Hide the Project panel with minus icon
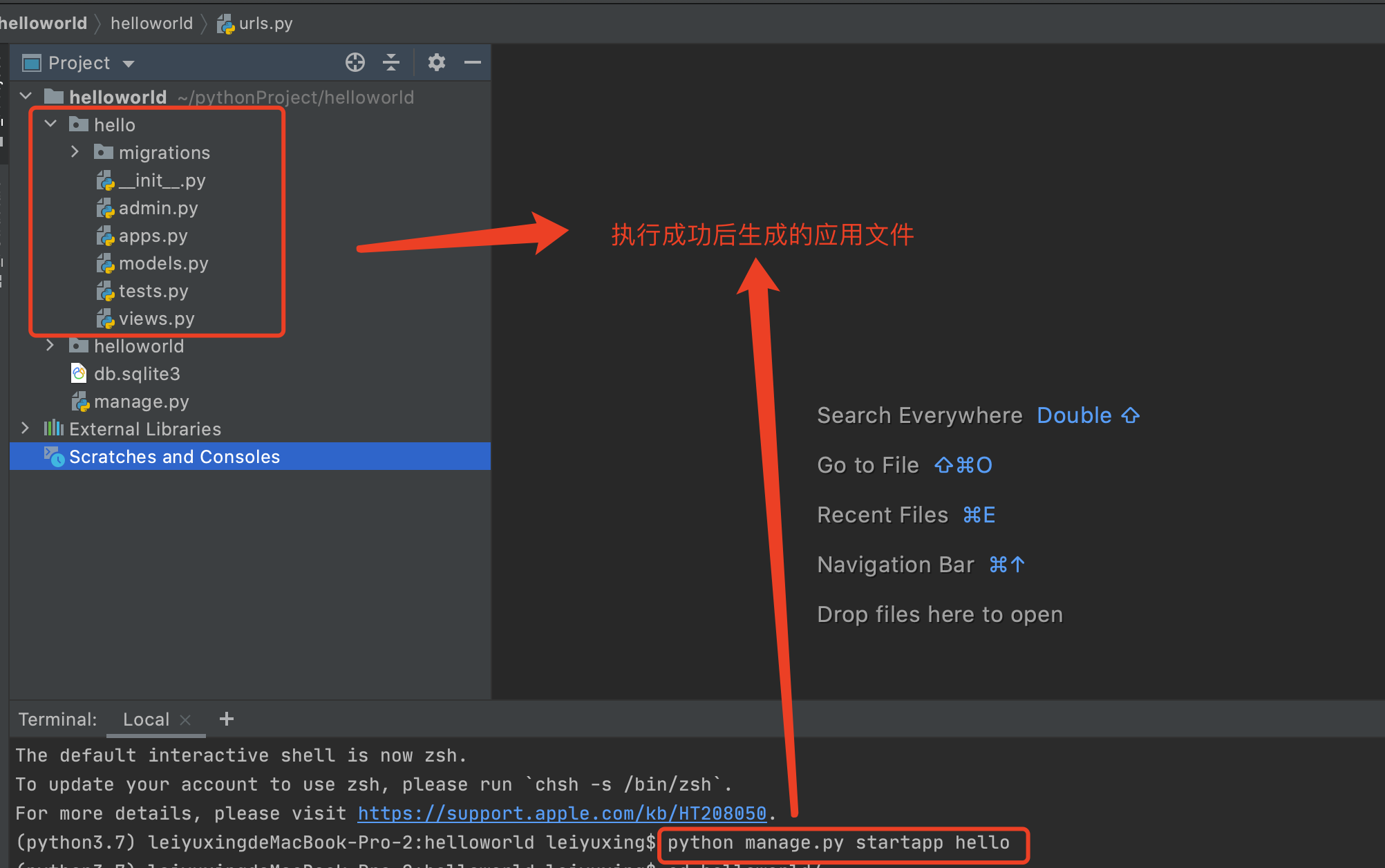This screenshot has width=1385, height=868. coord(473,63)
